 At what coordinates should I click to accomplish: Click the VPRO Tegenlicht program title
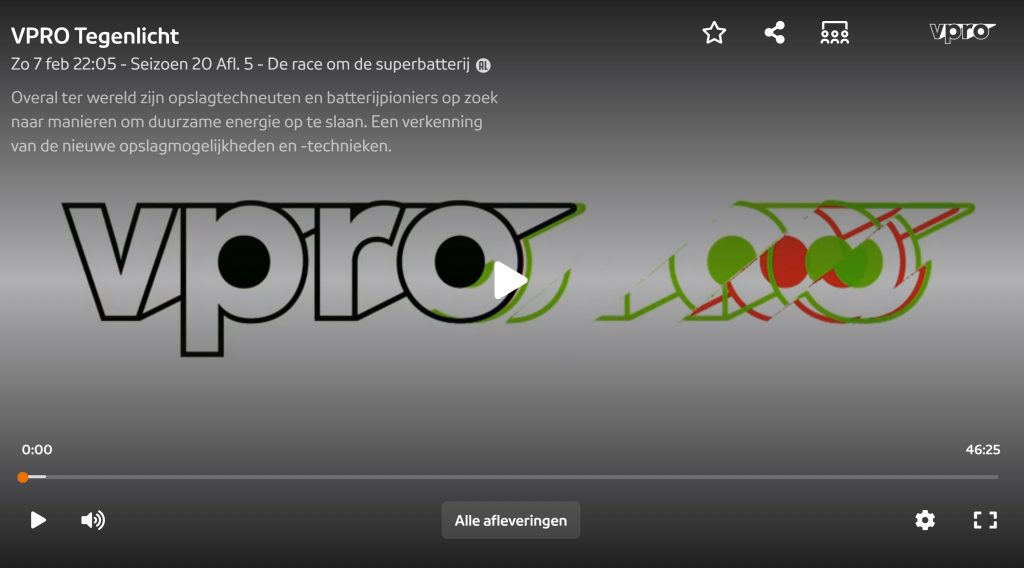[95, 36]
